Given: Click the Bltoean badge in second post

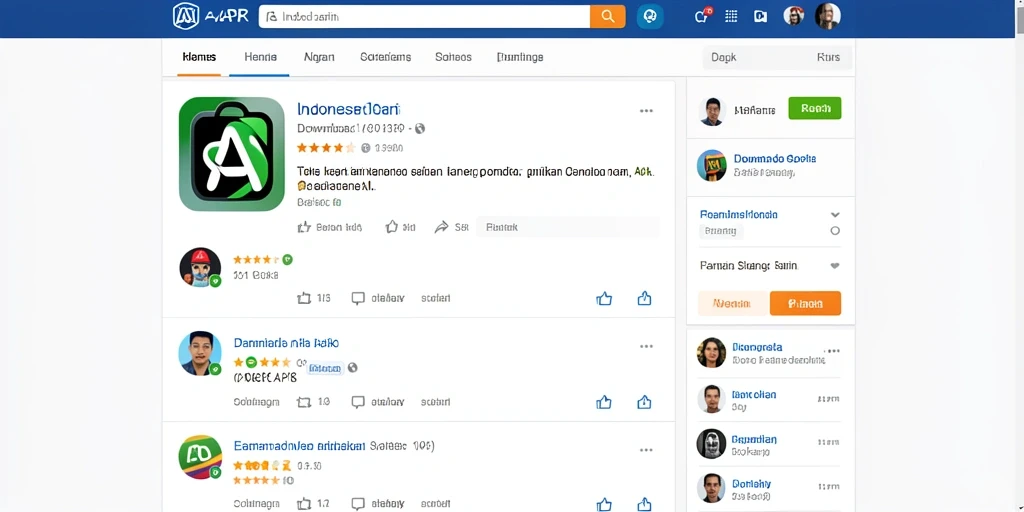Looking at the screenshot, I should coord(325,368).
